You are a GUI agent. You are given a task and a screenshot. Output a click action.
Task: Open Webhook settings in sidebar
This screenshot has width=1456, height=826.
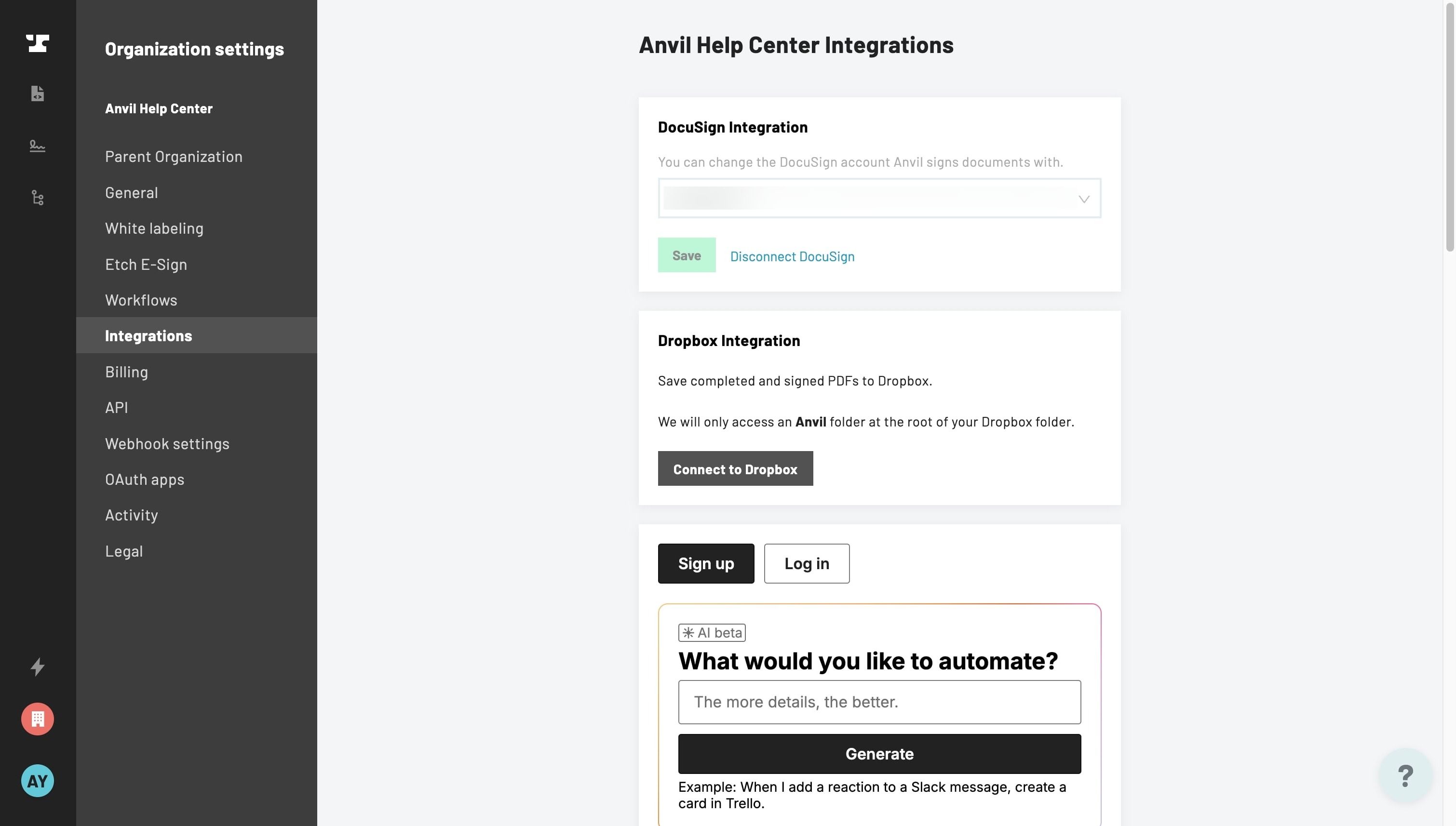click(x=167, y=444)
